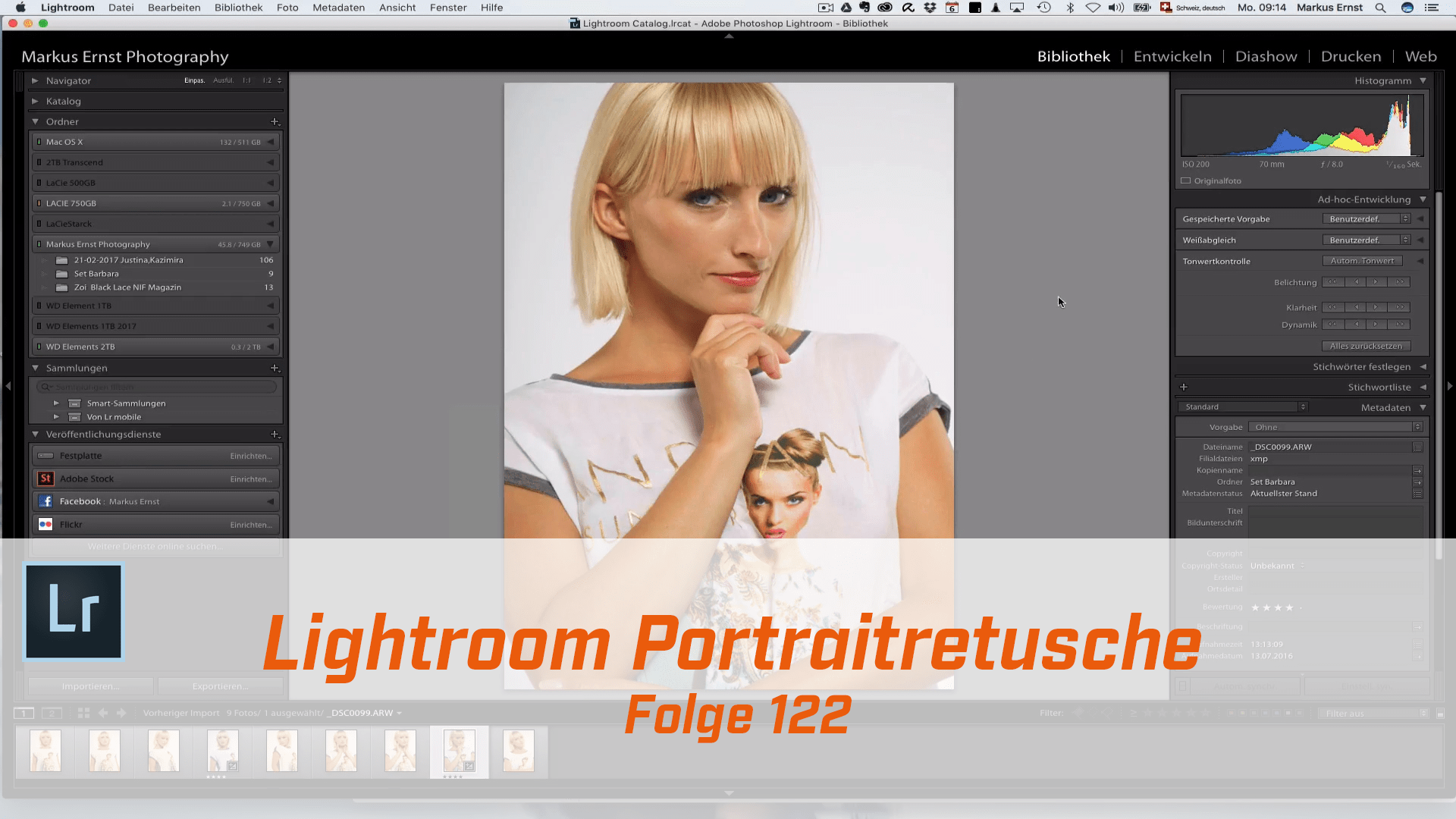Collapse the right panel with edge arrow
Screen dimensions: 1456x819
[x=1449, y=386]
